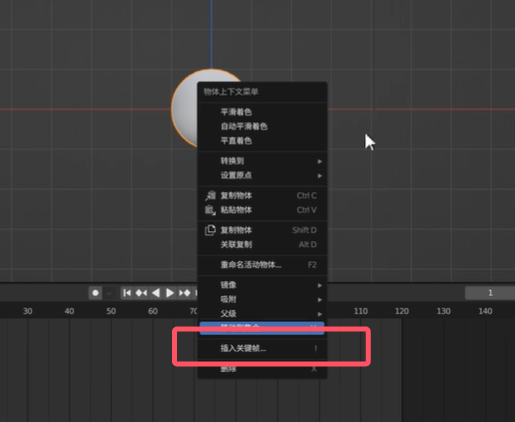Expand the 吸附 submenu
Screen dimensions: 515x422
pos(262,299)
